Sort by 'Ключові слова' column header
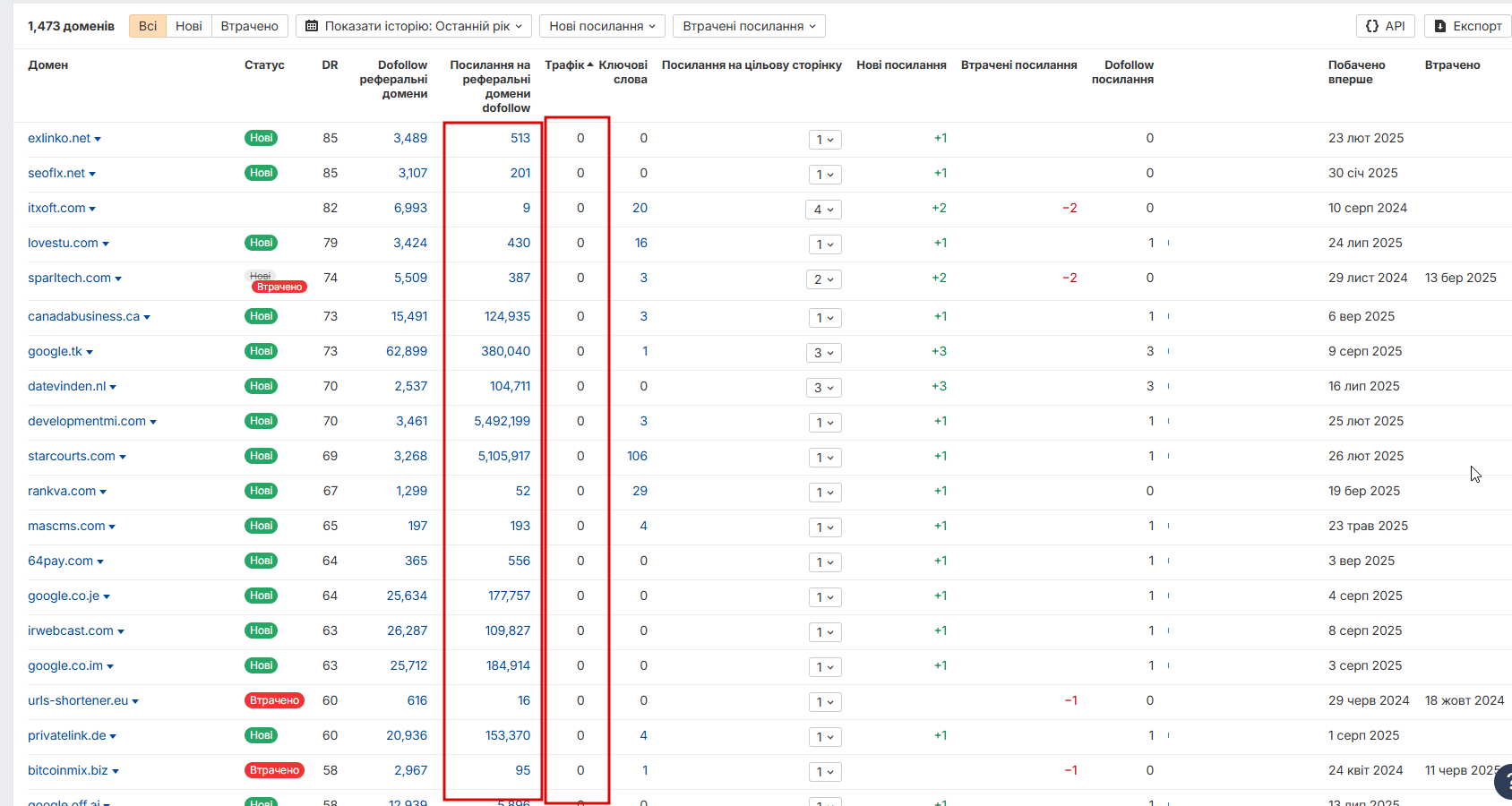Viewport: 1512px width, 806px height. pyautogui.click(x=623, y=72)
